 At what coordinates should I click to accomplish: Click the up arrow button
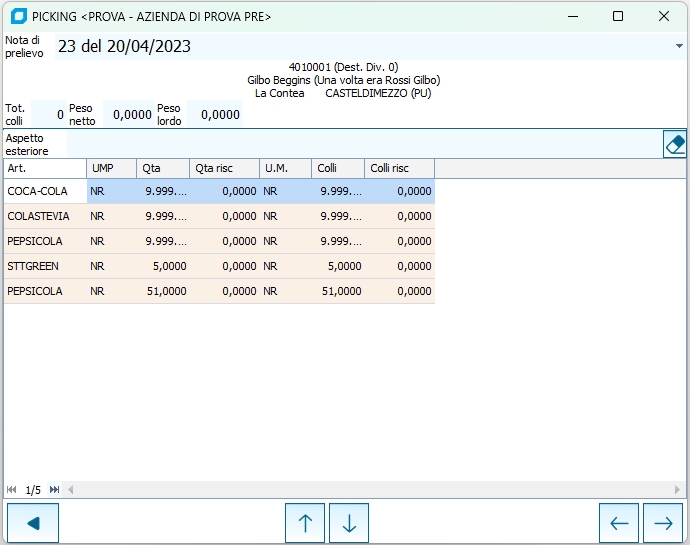305,523
